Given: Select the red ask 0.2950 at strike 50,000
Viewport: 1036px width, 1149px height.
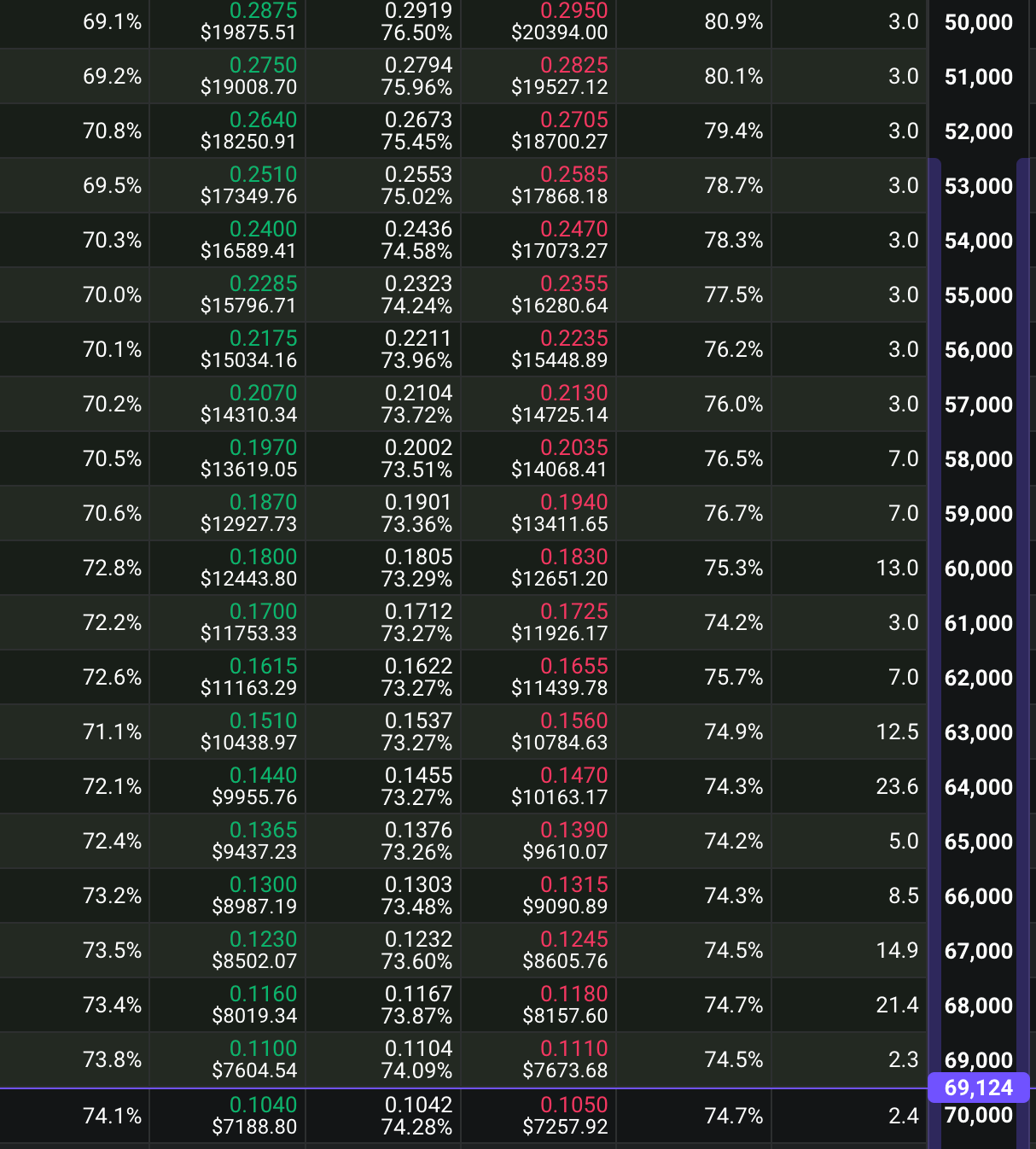Looking at the screenshot, I should click(x=574, y=10).
